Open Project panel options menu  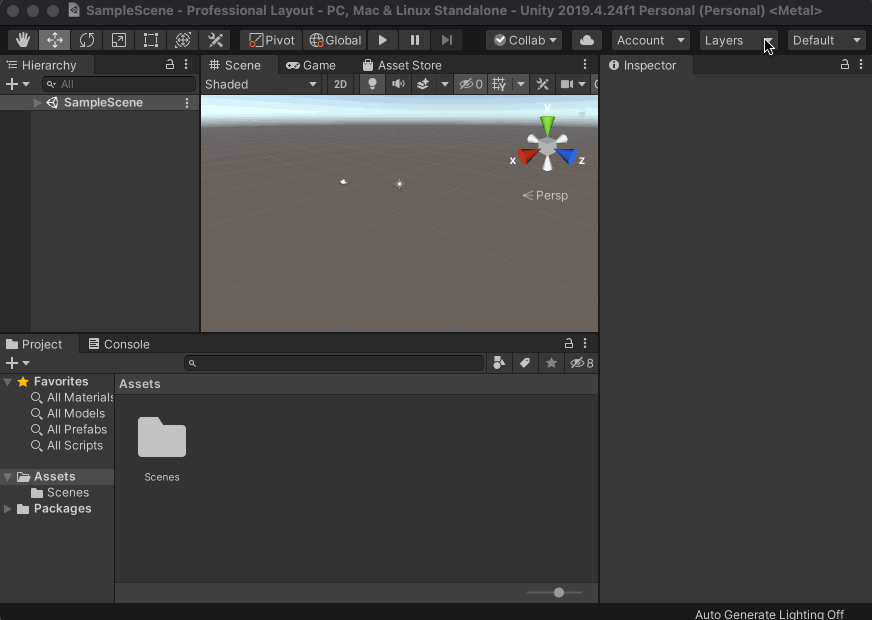(584, 343)
